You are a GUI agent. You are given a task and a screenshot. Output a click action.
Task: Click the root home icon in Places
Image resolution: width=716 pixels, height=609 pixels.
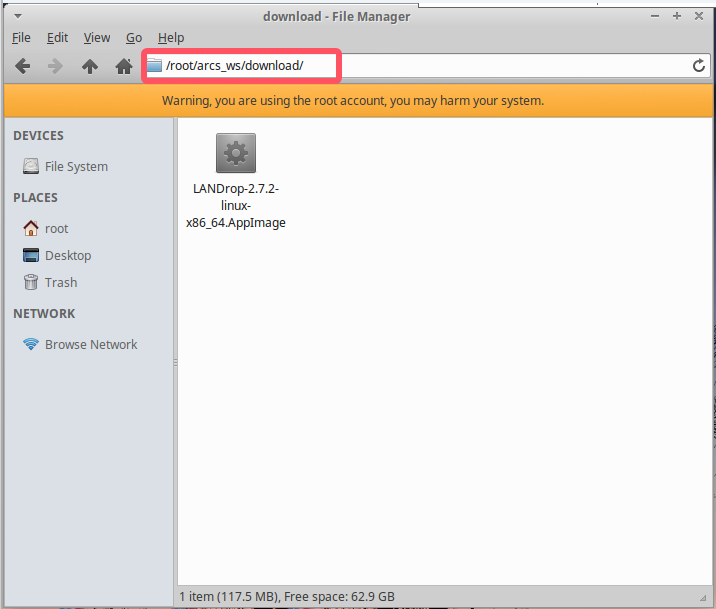31,228
